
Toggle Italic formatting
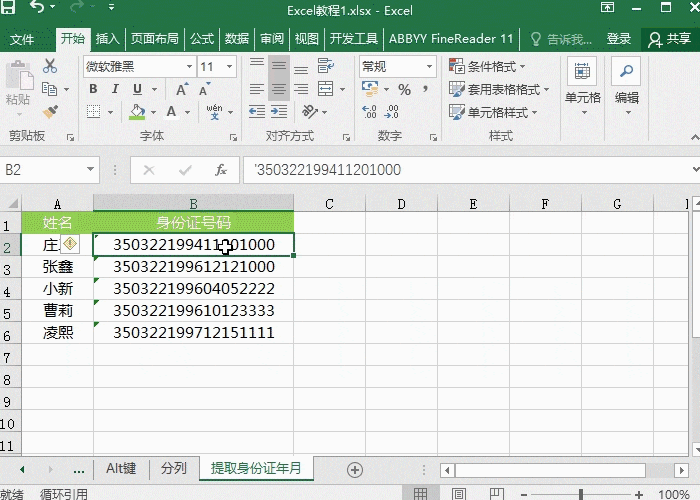[115, 89]
